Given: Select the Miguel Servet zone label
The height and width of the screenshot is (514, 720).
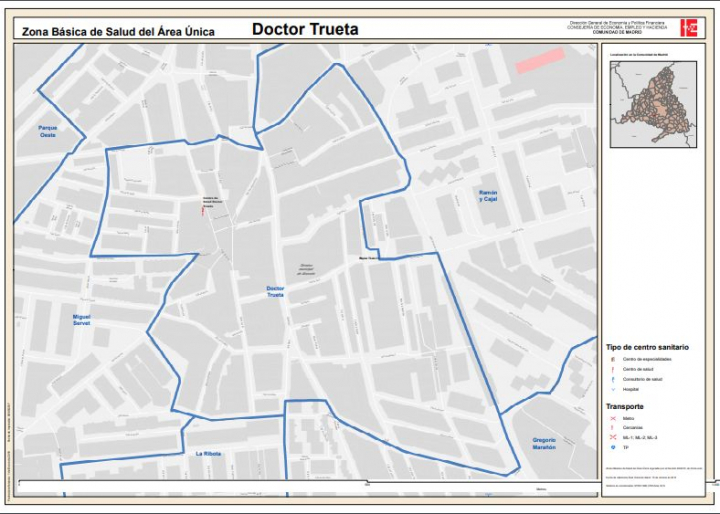Looking at the screenshot, I should [x=82, y=320].
